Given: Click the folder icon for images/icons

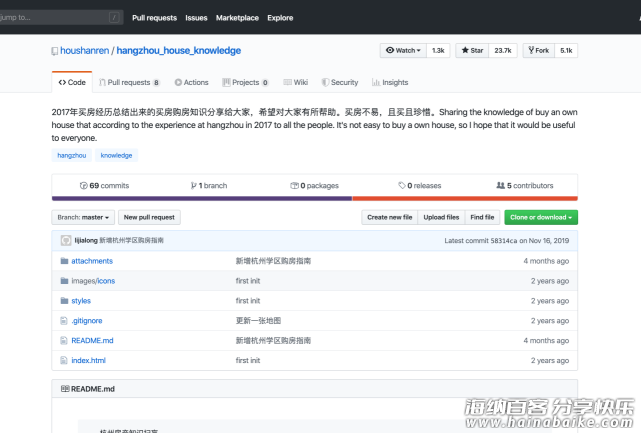Looking at the screenshot, I should coord(64,281).
